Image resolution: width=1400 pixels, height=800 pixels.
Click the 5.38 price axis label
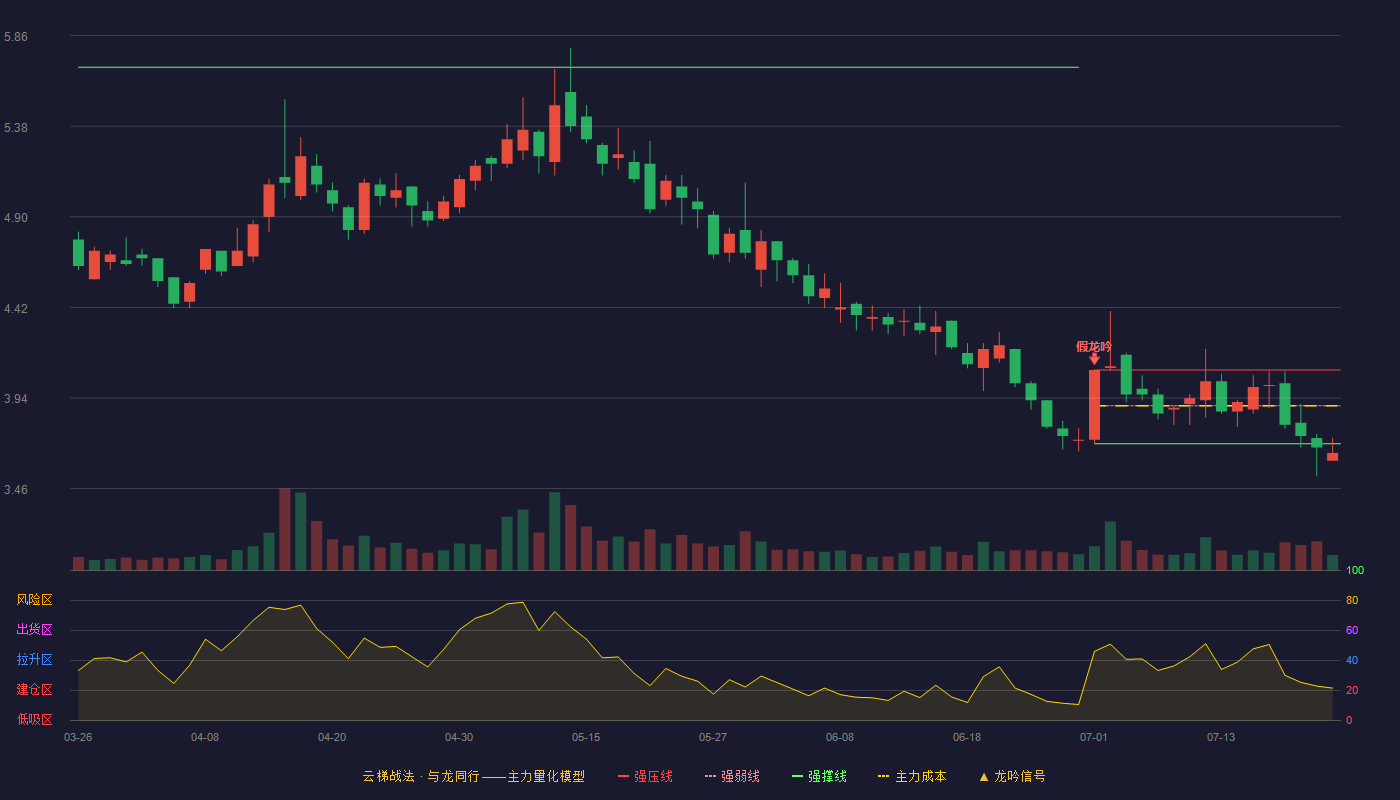[x=16, y=128]
